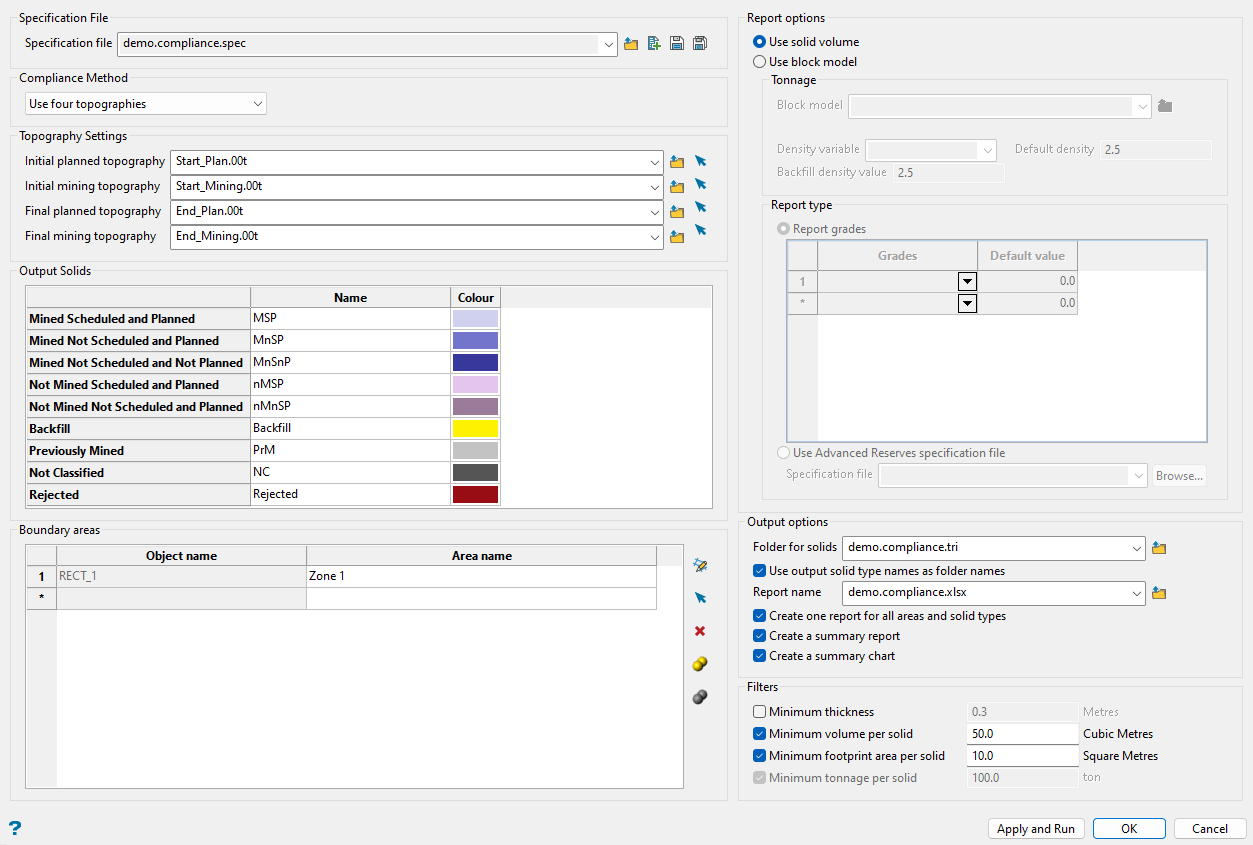Enable the Minimum thickness filter
The width and height of the screenshot is (1253, 845).
(x=760, y=712)
